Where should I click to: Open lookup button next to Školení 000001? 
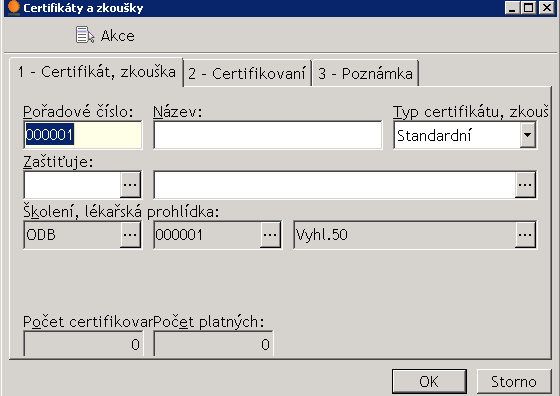point(270,235)
